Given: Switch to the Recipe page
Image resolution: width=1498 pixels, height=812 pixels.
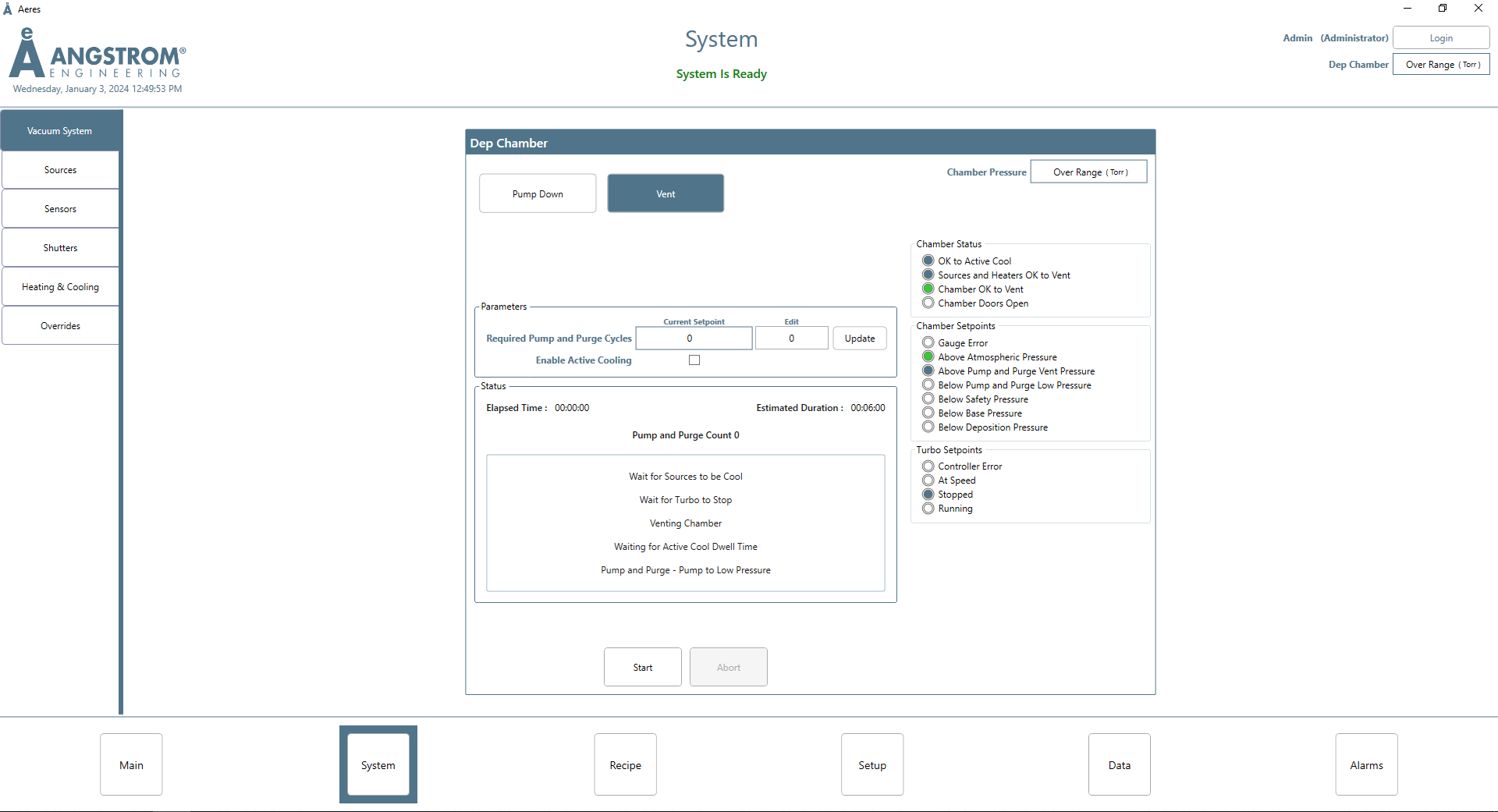Looking at the screenshot, I should pyautogui.click(x=625, y=765).
